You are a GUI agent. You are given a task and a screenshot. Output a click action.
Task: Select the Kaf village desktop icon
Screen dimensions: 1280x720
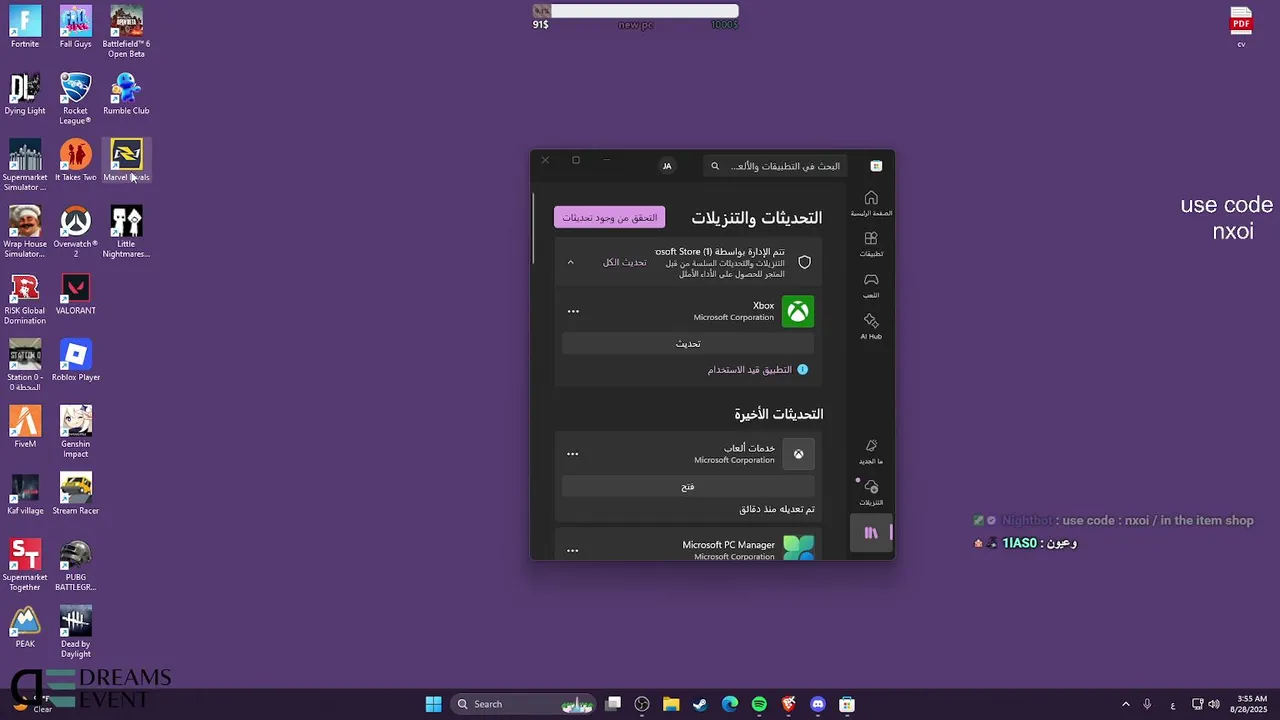[x=25, y=494]
